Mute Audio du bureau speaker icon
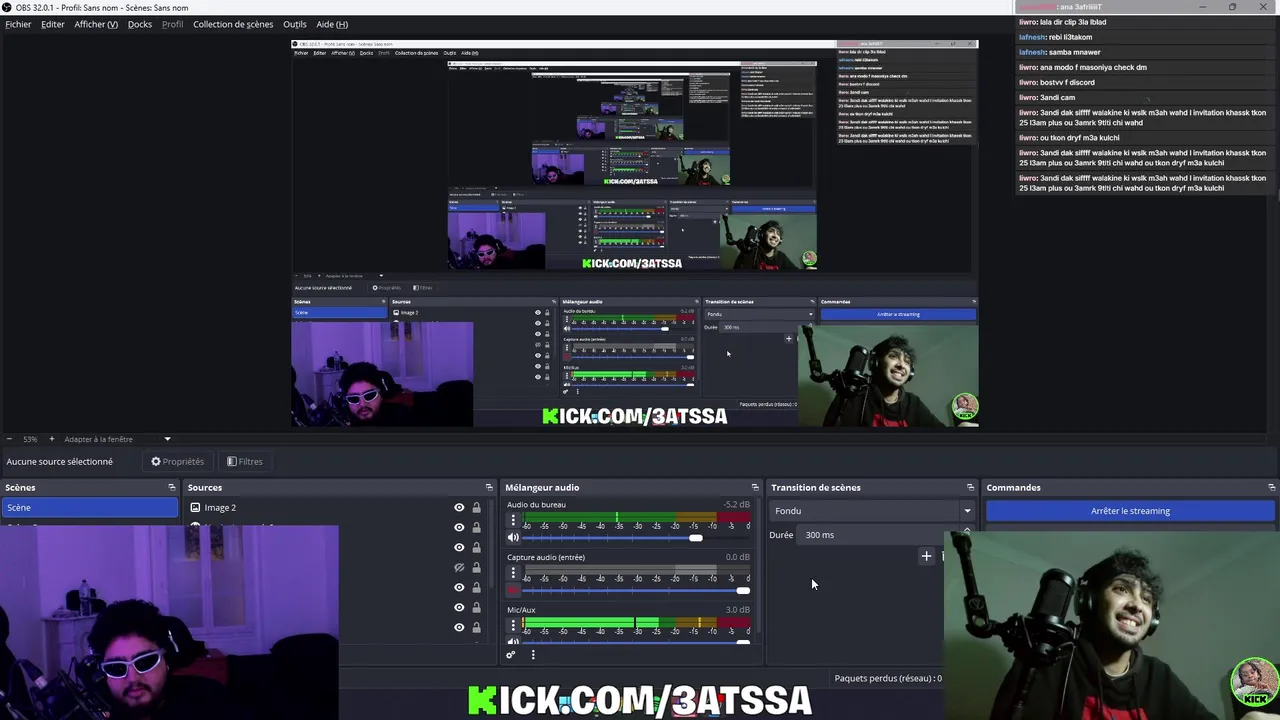 [x=513, y=538]
